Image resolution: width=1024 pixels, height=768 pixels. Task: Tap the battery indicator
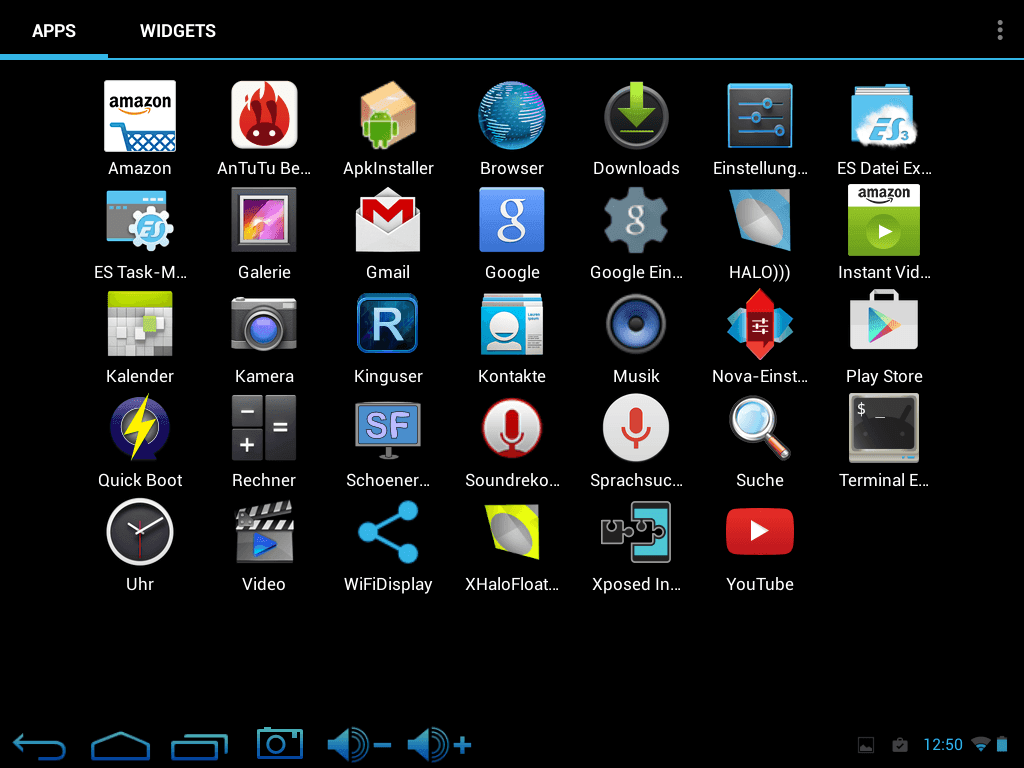point(1002,744)
